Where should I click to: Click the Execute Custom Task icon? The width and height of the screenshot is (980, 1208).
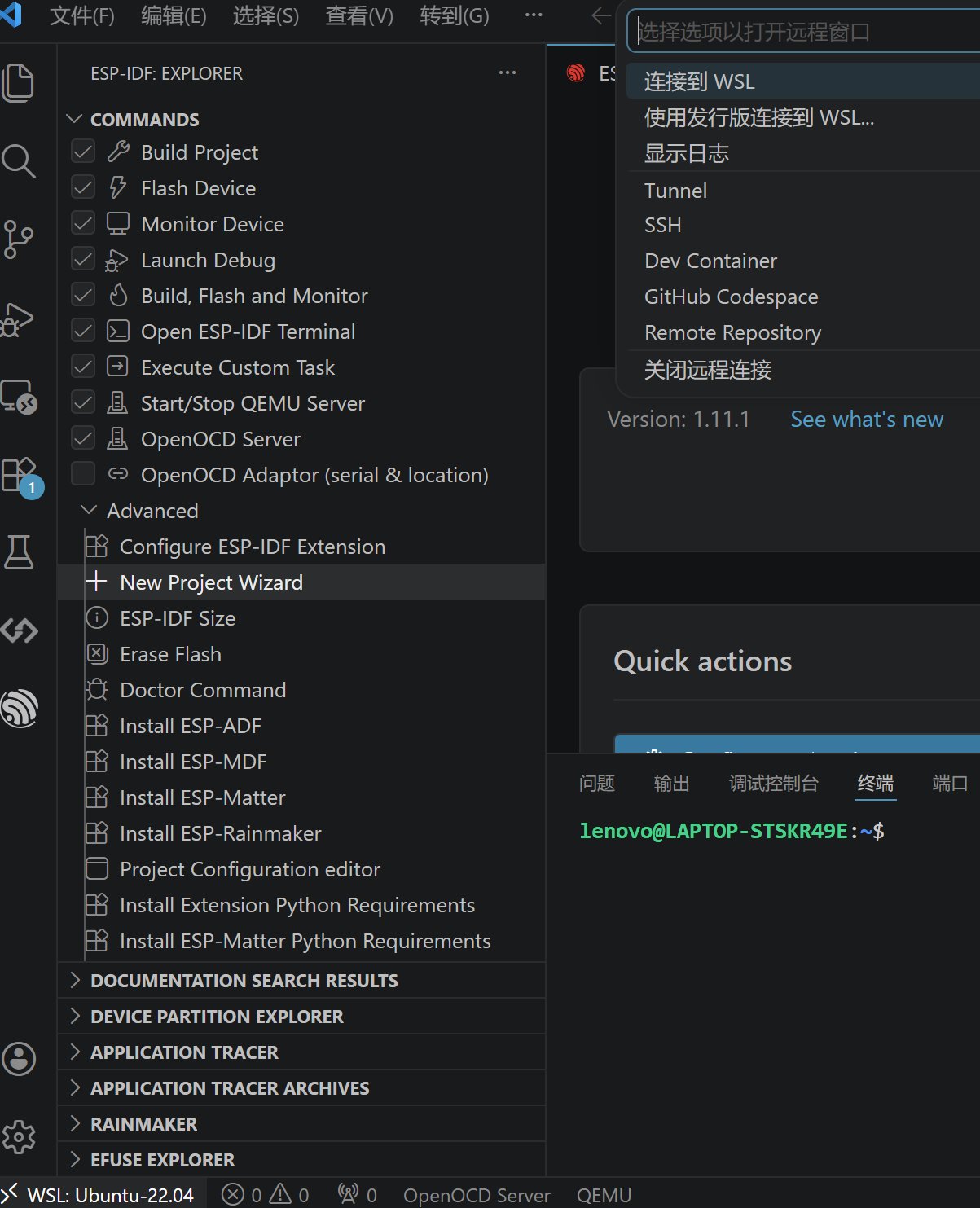(x=118, y=367)
